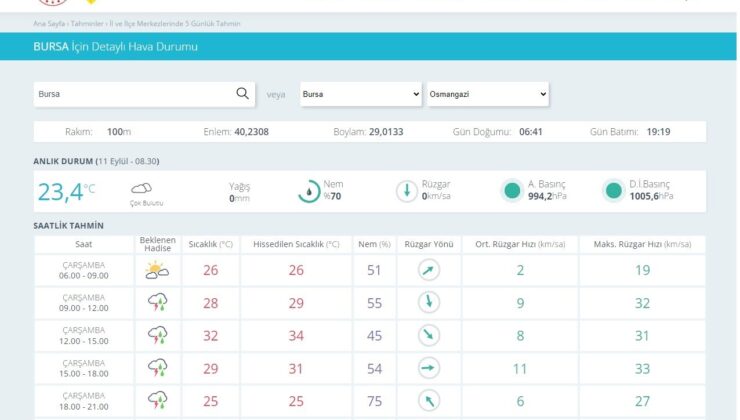Image resolution: width=740 pixels, height=420 pixels.
Task: Click wind direction arrow for 12.00 - 15.00
Action: click(429, 336)
